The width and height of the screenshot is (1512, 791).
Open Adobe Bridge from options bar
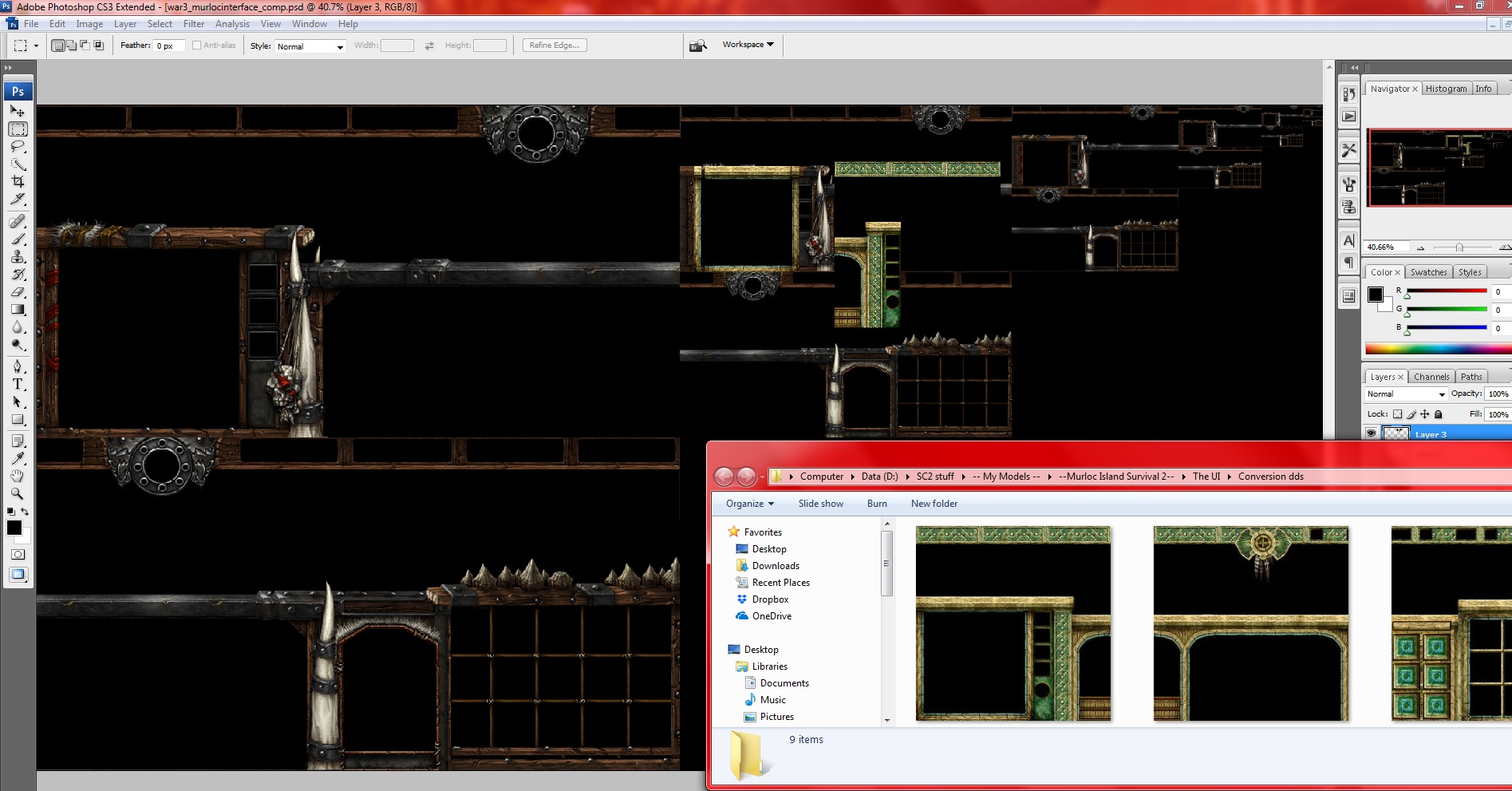click(x=698, y=45)
